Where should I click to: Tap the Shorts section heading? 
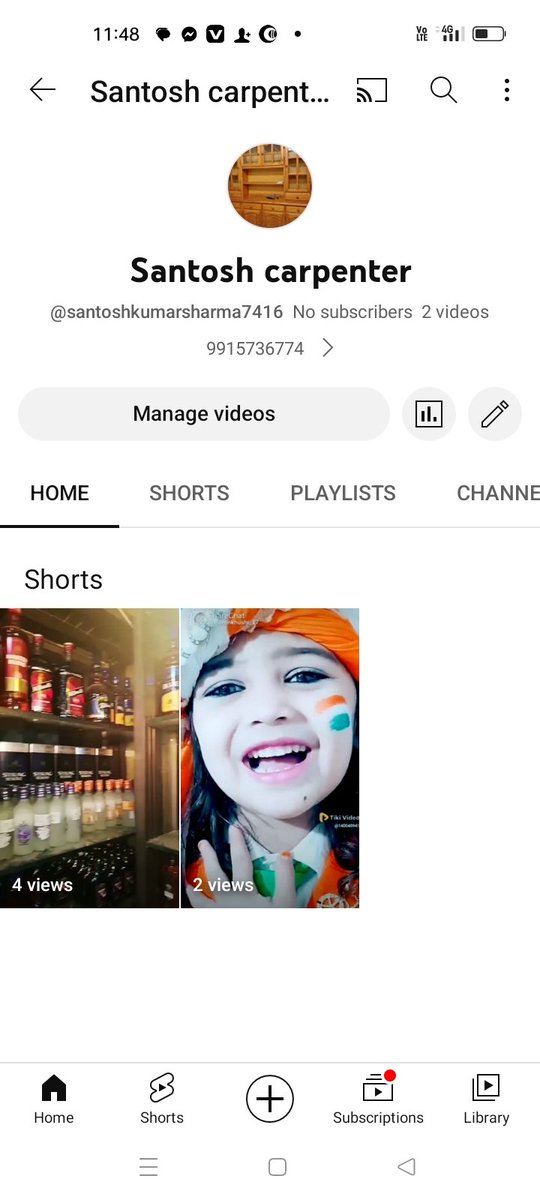[x=63, y=580]
